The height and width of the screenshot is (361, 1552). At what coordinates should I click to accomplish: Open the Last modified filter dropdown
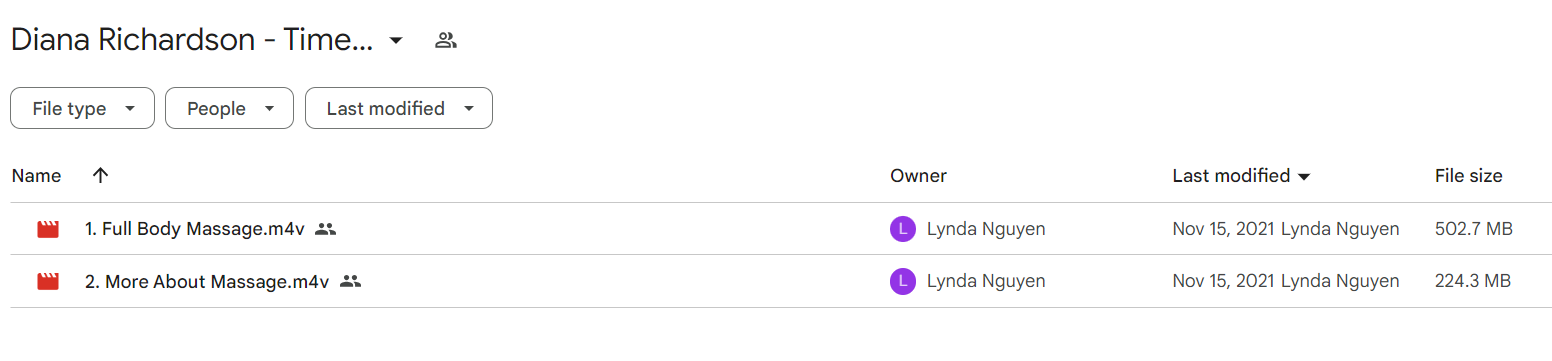point(398,109)
